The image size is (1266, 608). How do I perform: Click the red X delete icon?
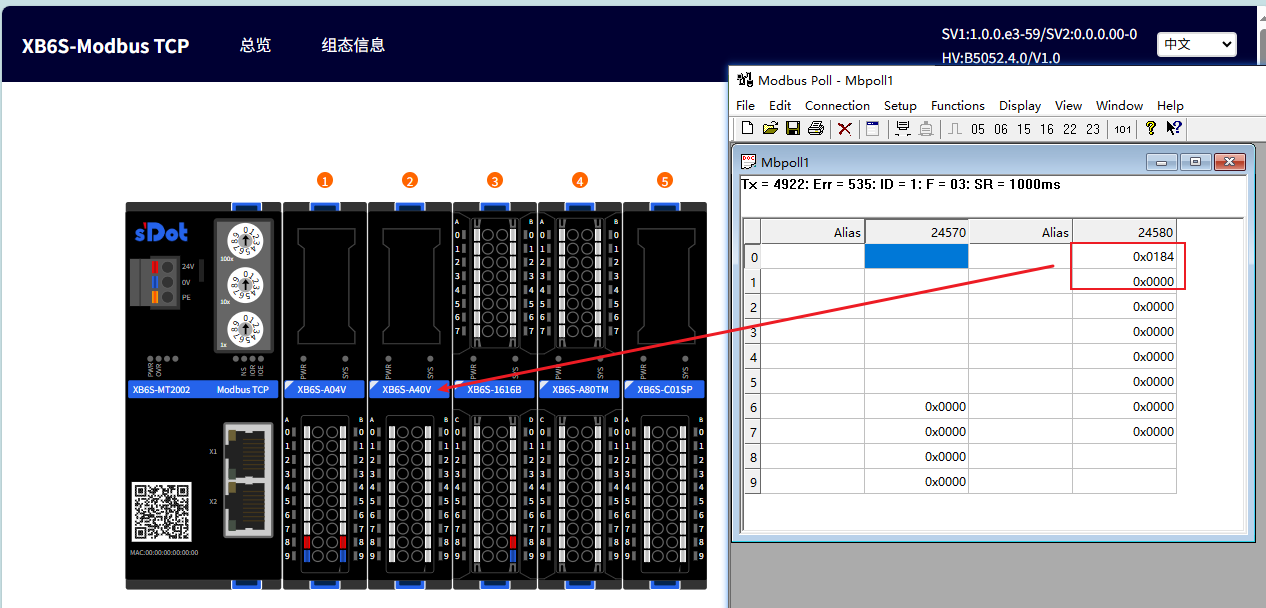(845, 129)
